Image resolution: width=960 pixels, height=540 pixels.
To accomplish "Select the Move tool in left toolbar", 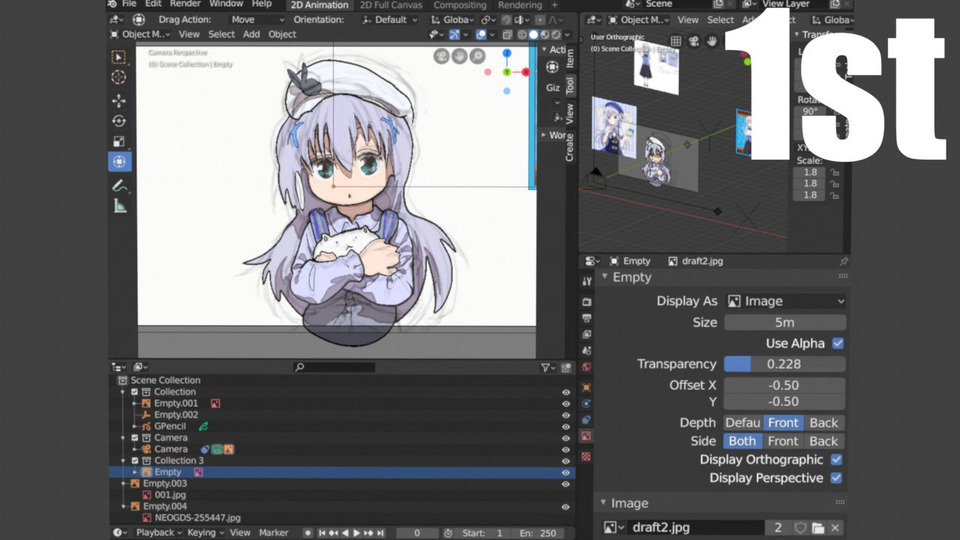I will (x=119, y=100).
